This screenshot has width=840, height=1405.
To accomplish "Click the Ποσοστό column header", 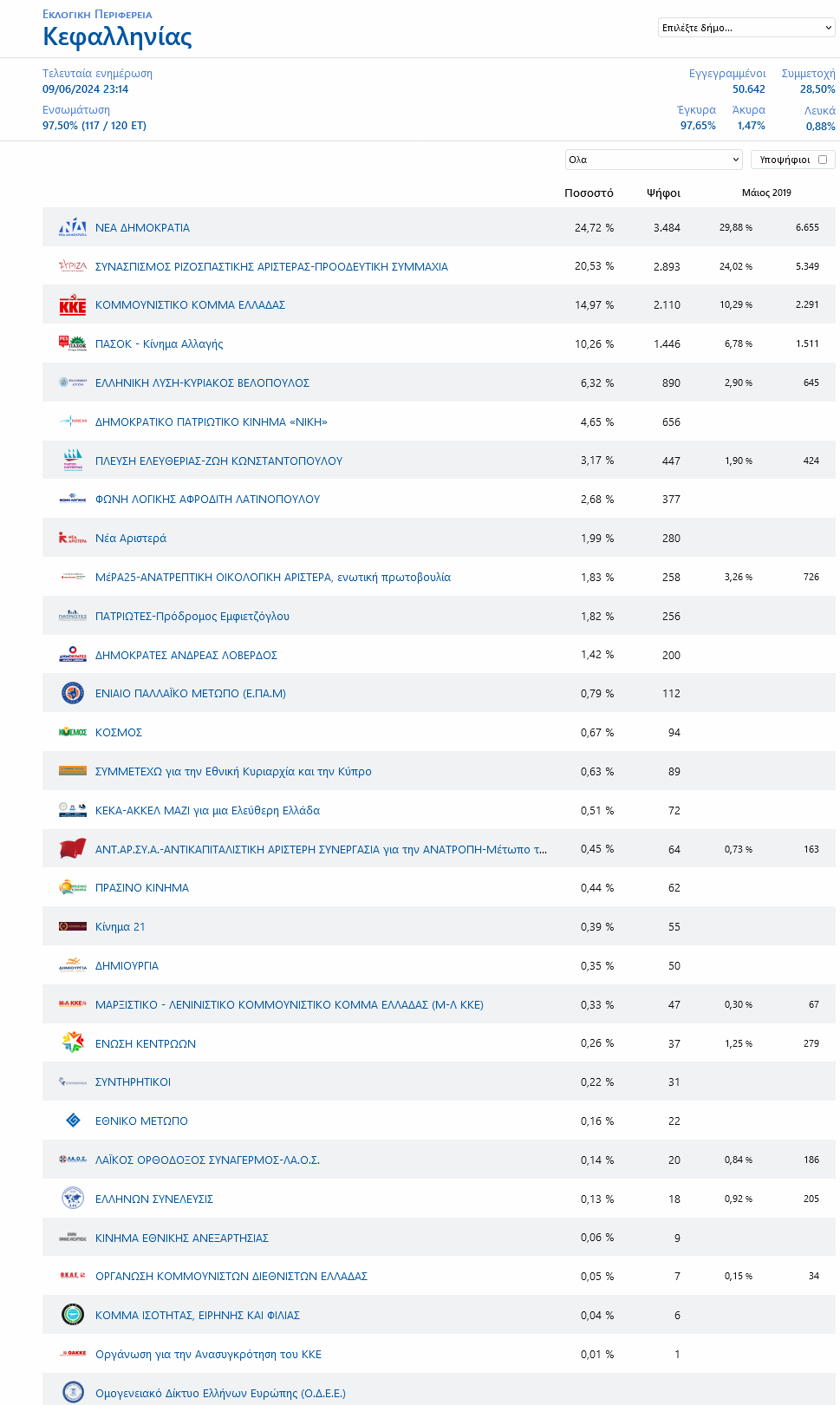I will pos(589,193).
